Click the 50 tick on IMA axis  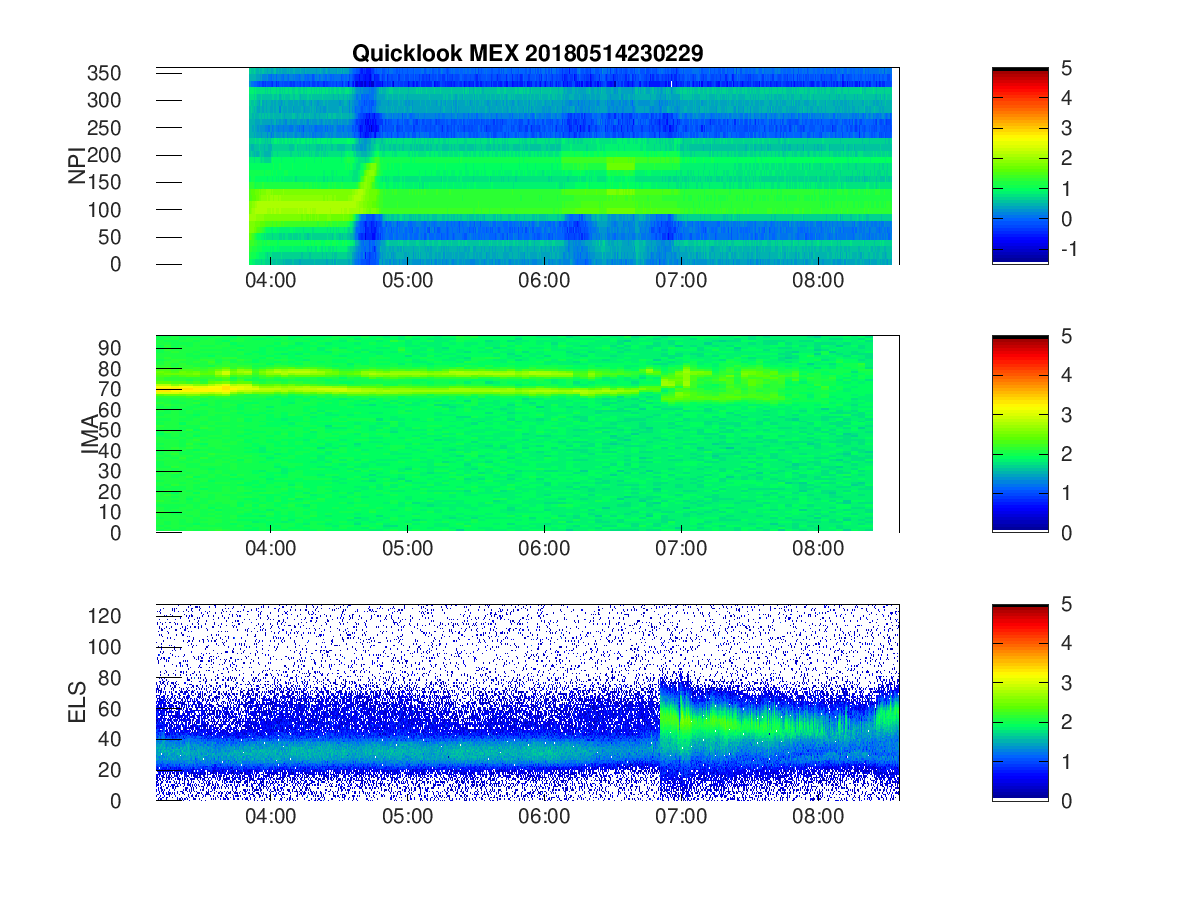point(110,430)
